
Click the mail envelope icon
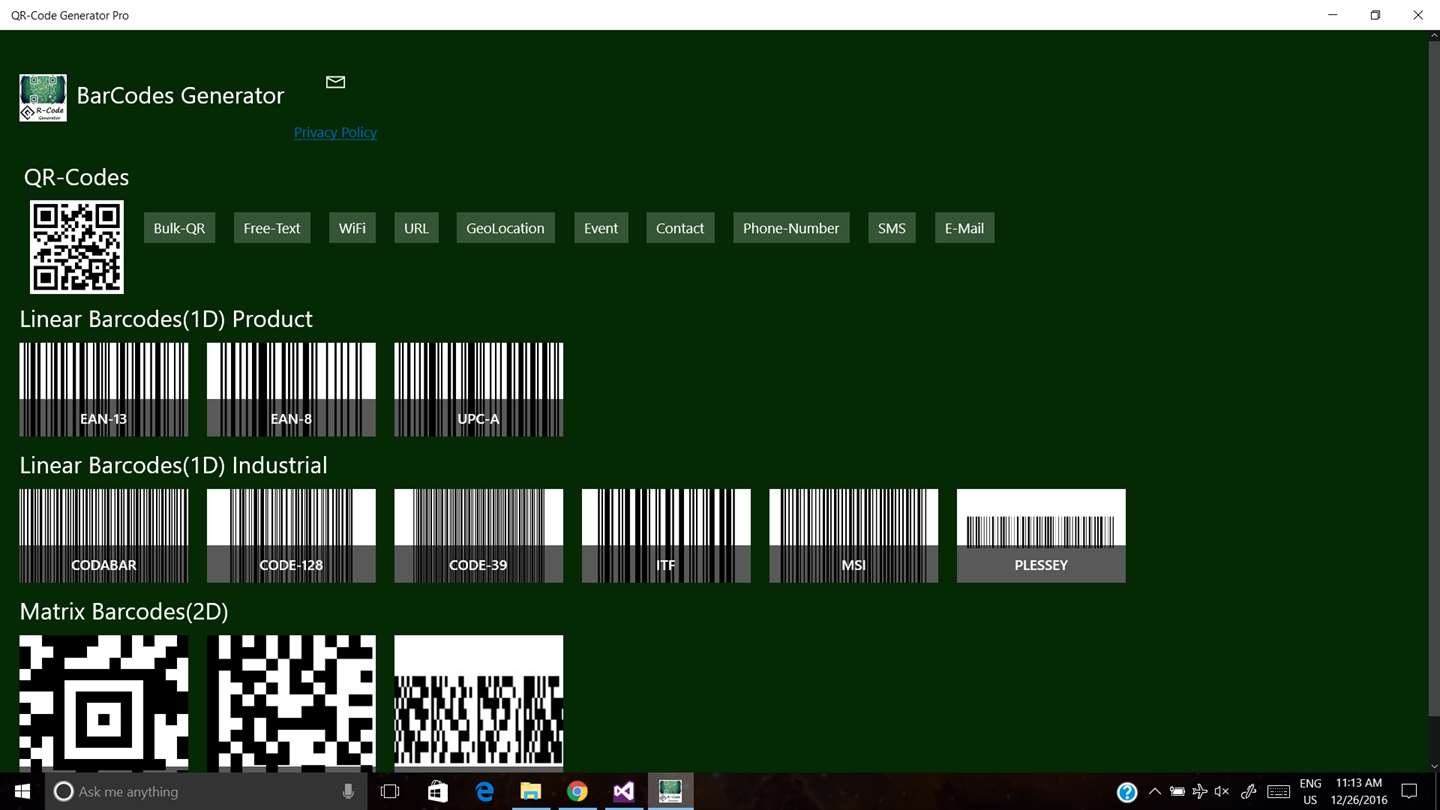click(x=335, y=82)
